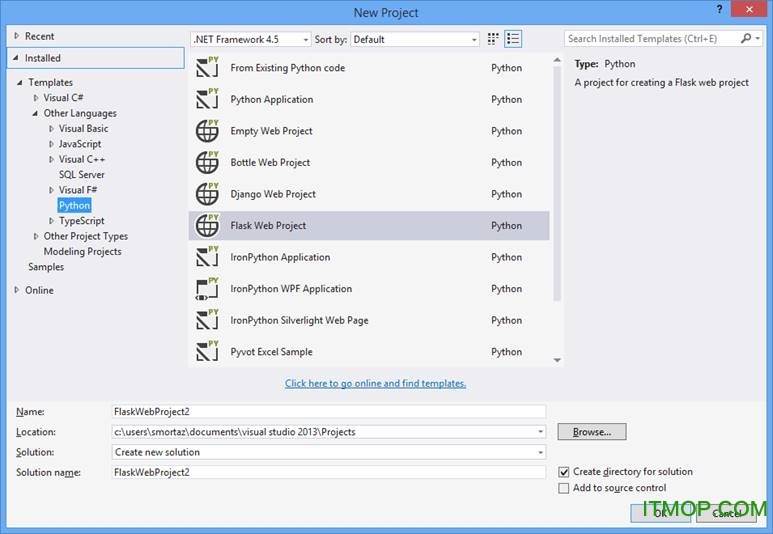Select Modeling Projects in the tree
Screen dimensions: 773x534
[x=82, y=251]
